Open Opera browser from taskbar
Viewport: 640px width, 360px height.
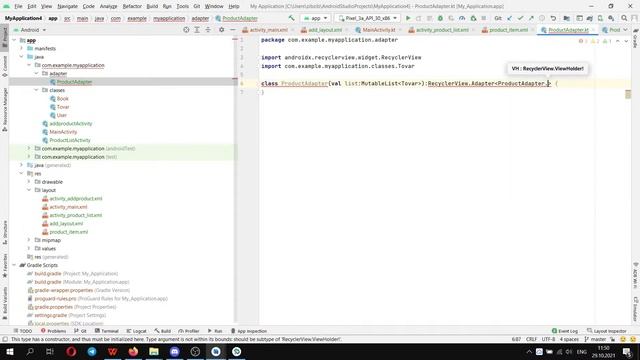tap(71, 351)
